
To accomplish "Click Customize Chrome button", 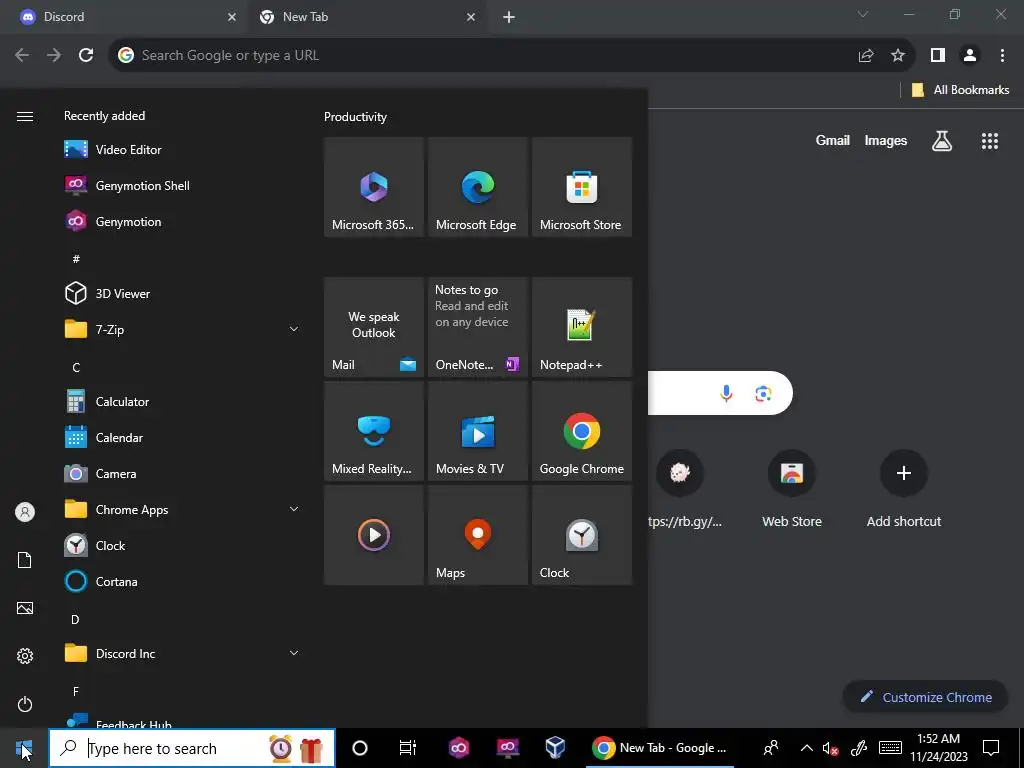I will 925,697.
